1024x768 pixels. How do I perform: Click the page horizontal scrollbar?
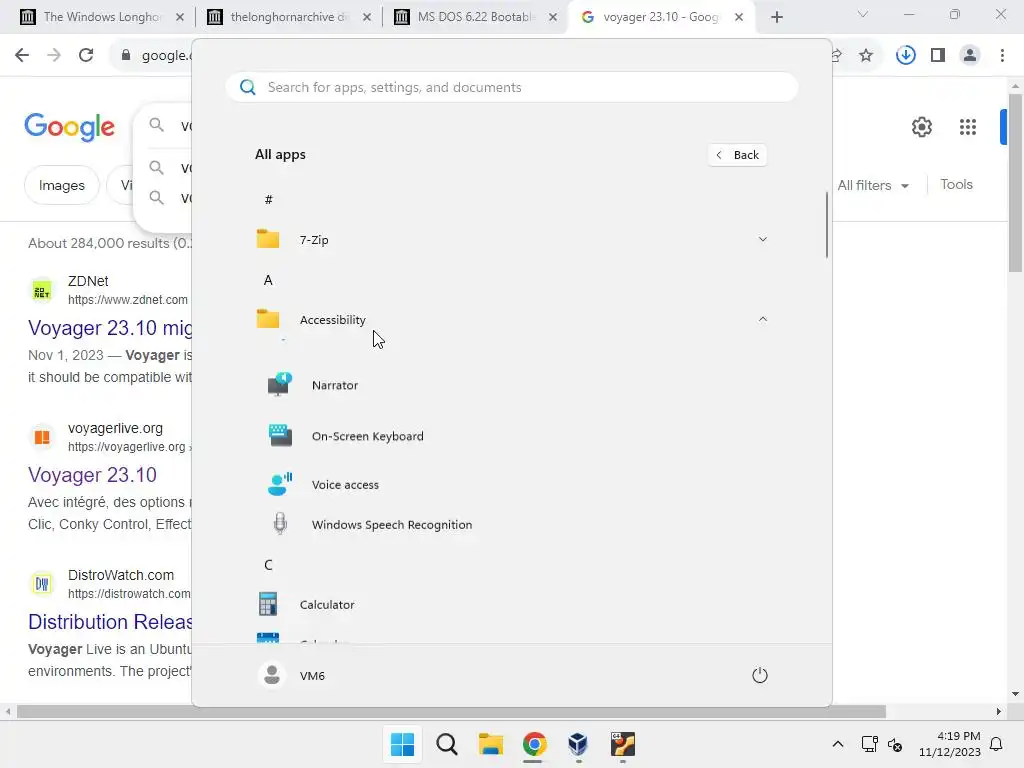pos(451,711)
